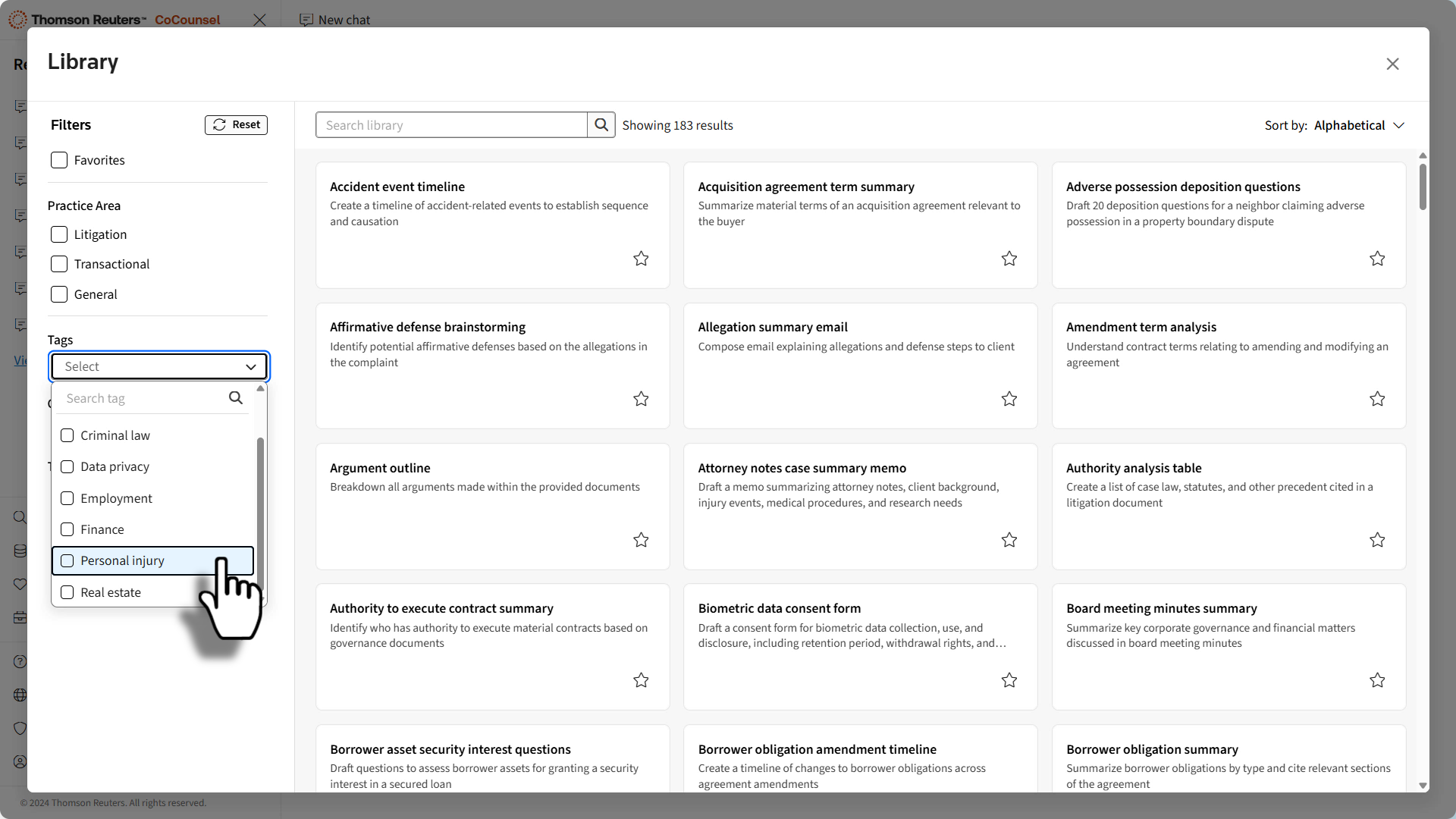Check the Transactional practice area checkbox

[59, 264]
